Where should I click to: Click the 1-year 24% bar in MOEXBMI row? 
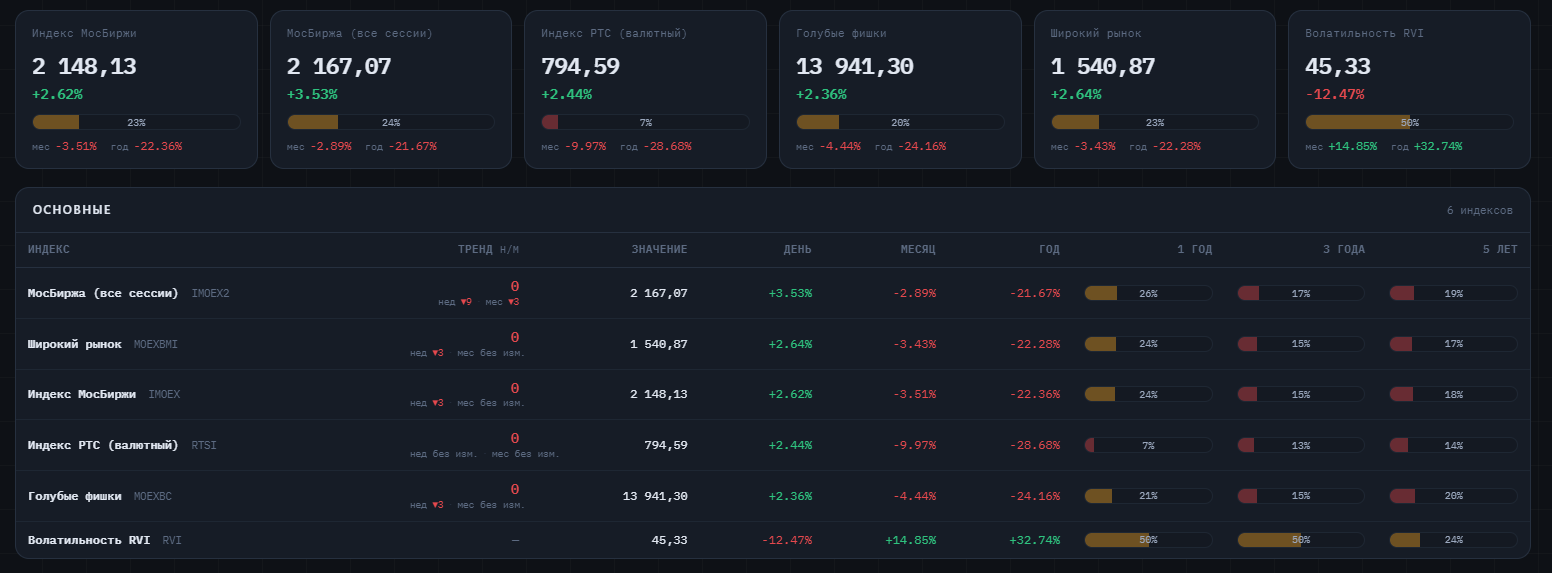[x=1148, y=344]
